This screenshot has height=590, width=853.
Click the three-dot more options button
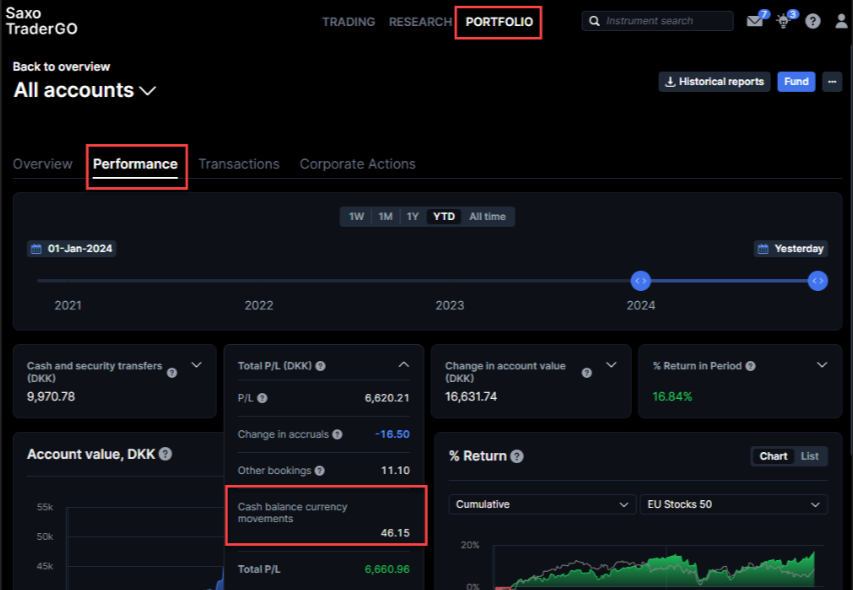click(832, 82)
